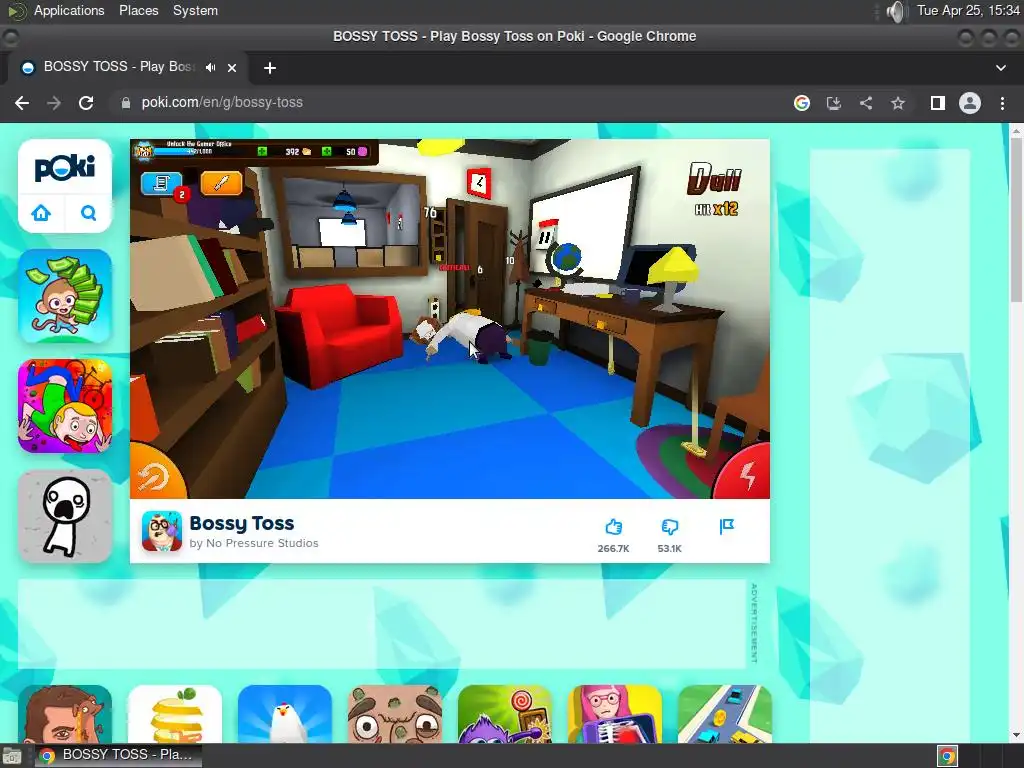Click the orange reset arrow button in game

(154, 476)
